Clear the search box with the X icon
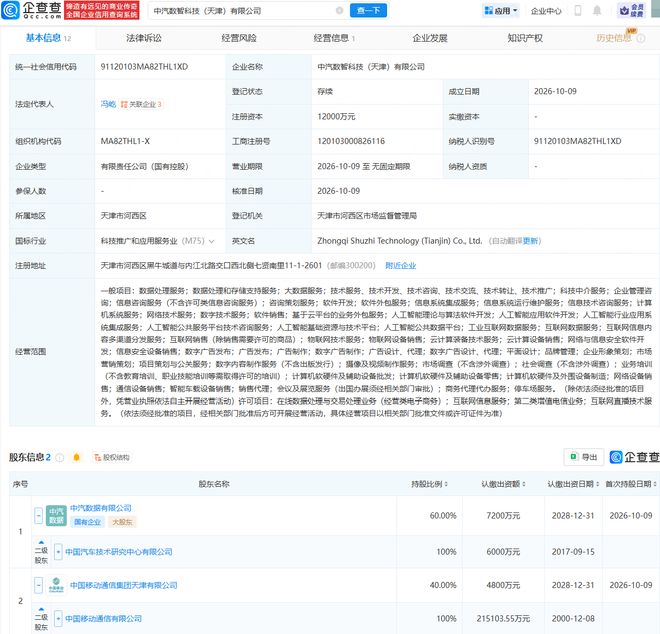The width and height of the screenshot is (660, 634). [x=339, y=11]
